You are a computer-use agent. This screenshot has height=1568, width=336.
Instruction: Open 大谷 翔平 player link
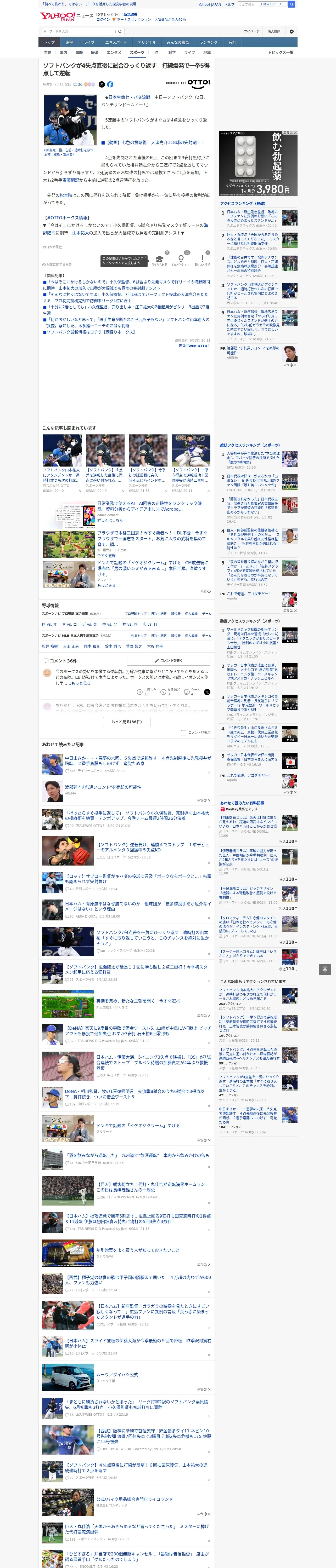(x=155, y=647)
